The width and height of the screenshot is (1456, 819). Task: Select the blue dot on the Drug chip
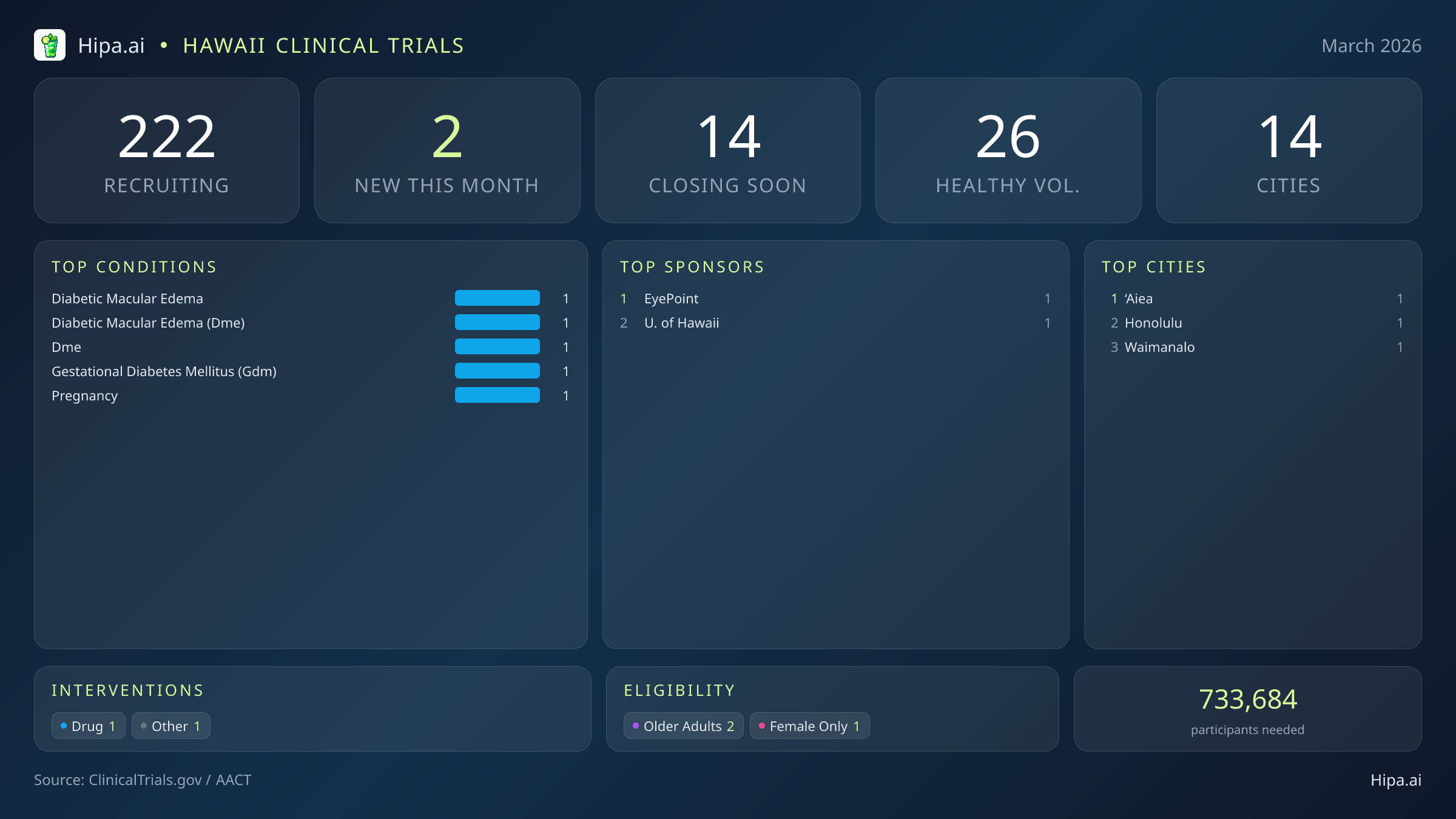click(x=63, y=725)
